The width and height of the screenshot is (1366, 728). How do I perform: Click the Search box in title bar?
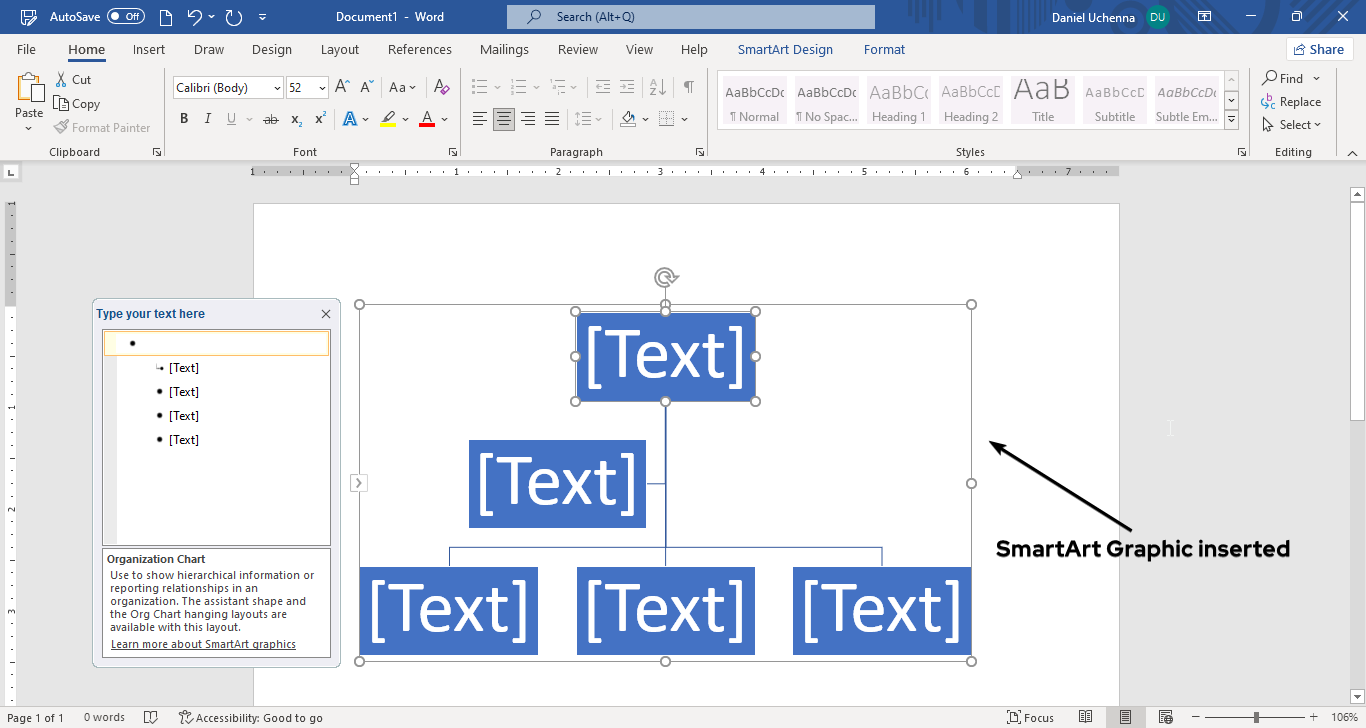[690, 17]
